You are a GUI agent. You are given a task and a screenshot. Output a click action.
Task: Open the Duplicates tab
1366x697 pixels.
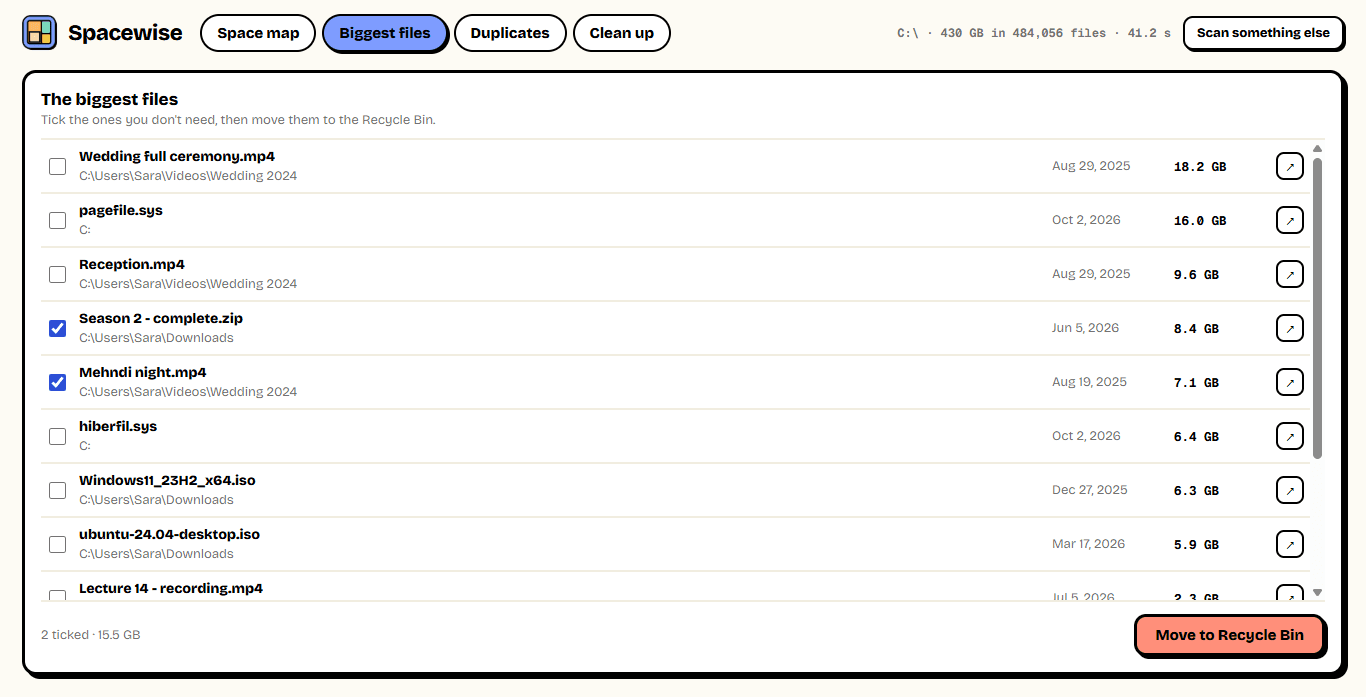point(510,33)
